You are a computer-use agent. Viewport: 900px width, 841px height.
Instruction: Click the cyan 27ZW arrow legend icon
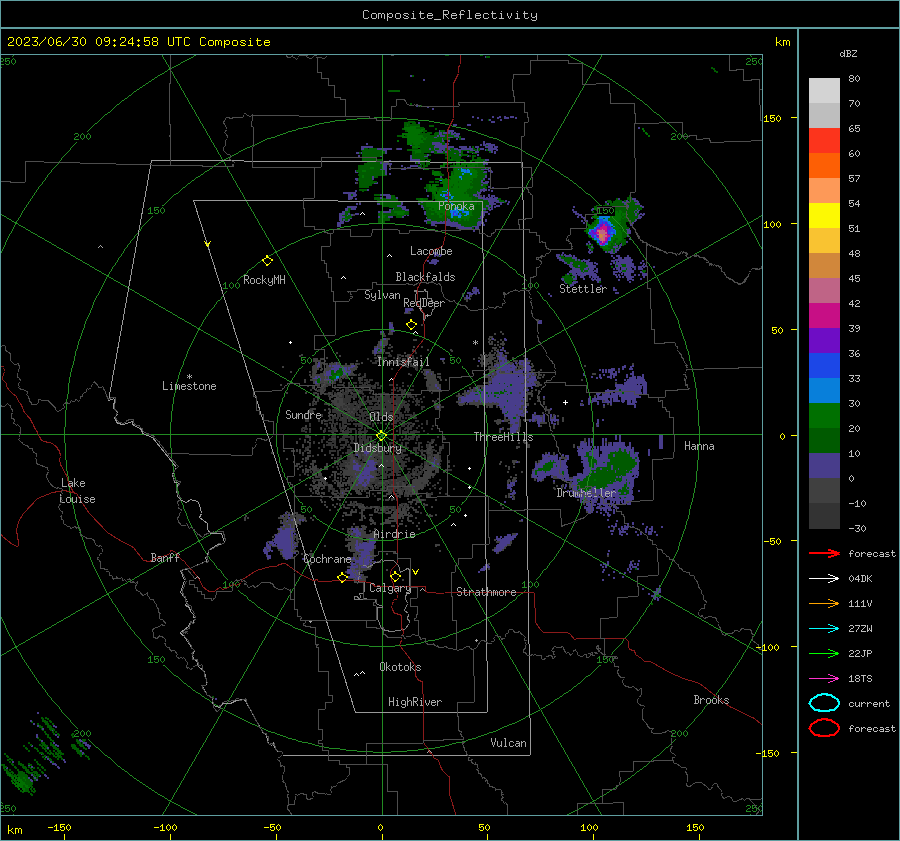tap(824, 629)
